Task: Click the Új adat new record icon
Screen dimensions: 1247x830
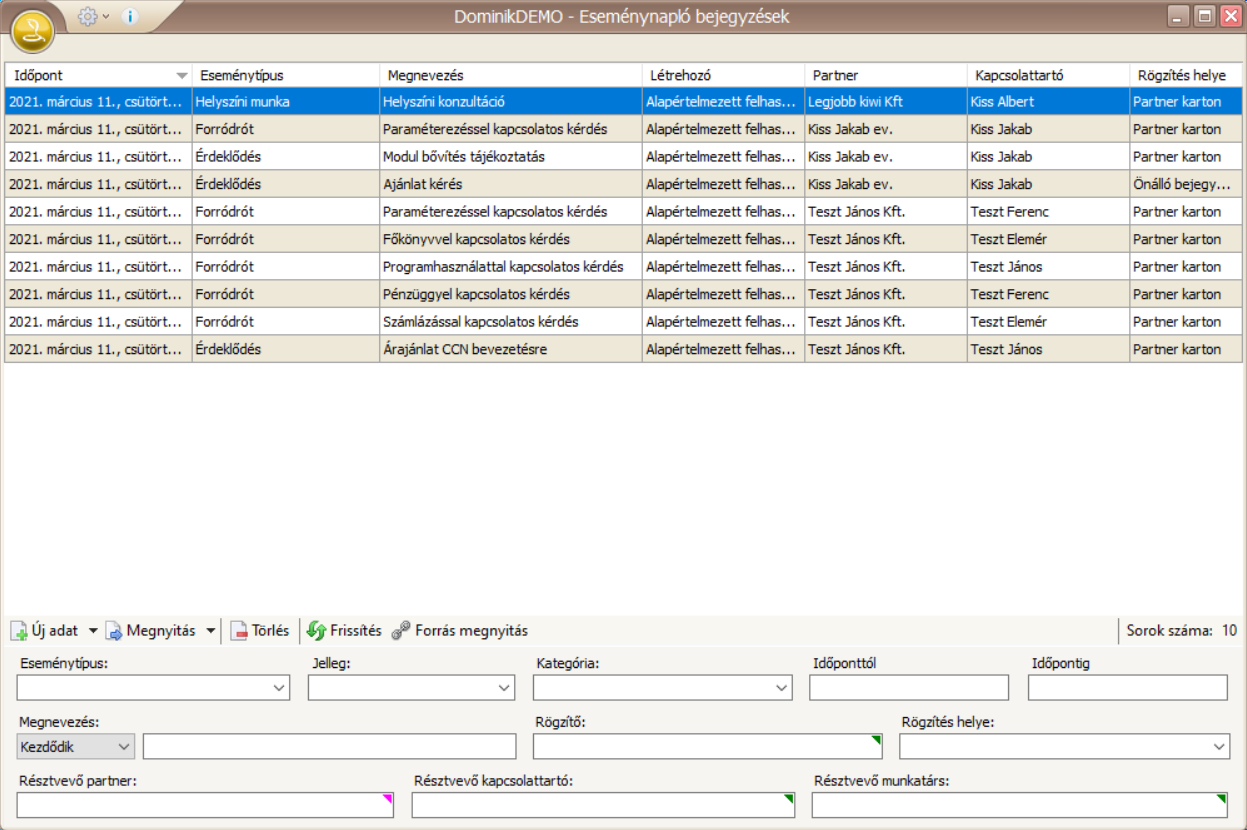Action: (x=19, y=631)
